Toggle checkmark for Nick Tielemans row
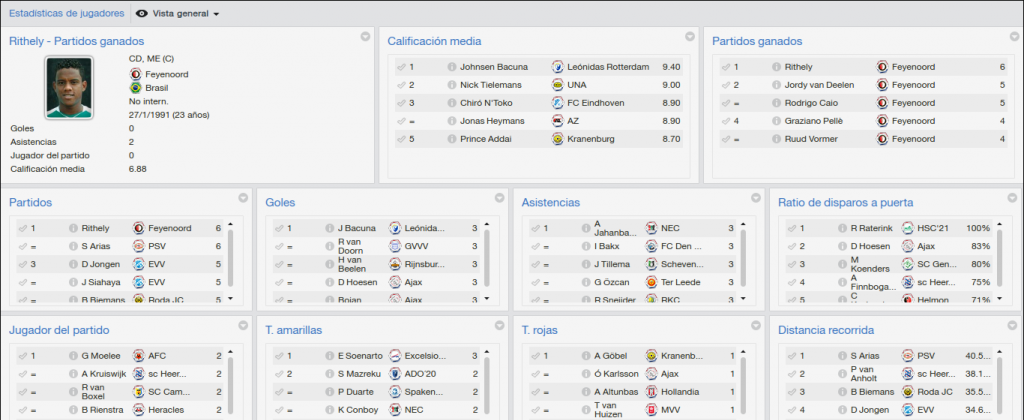1024x420 pixels. [400, 85]
